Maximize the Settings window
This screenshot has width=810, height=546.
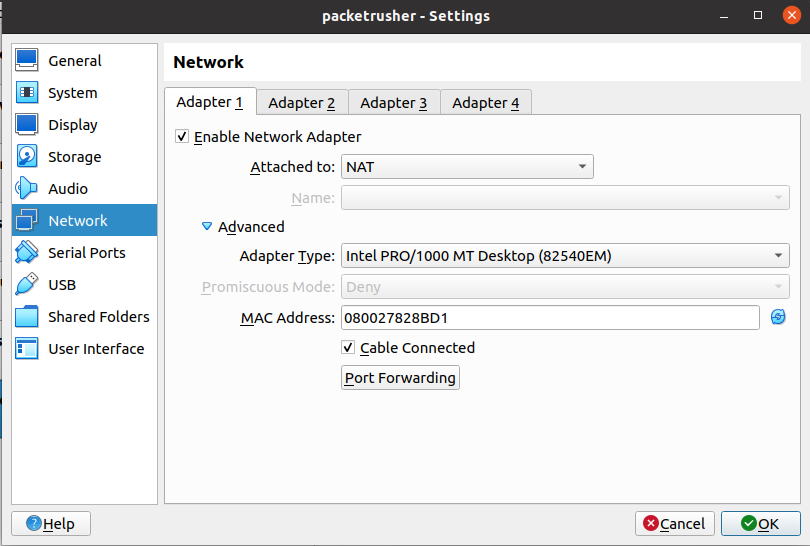(x=758, y=15)
